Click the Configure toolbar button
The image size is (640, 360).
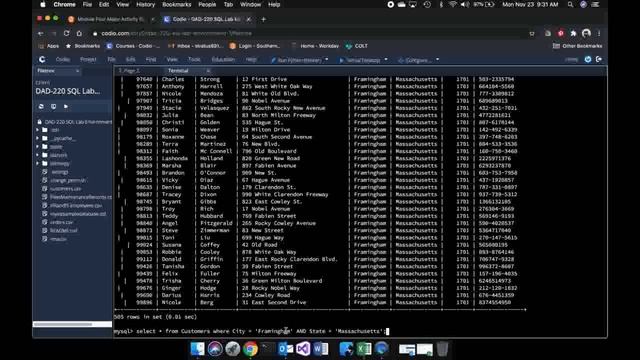coord(415,60)
